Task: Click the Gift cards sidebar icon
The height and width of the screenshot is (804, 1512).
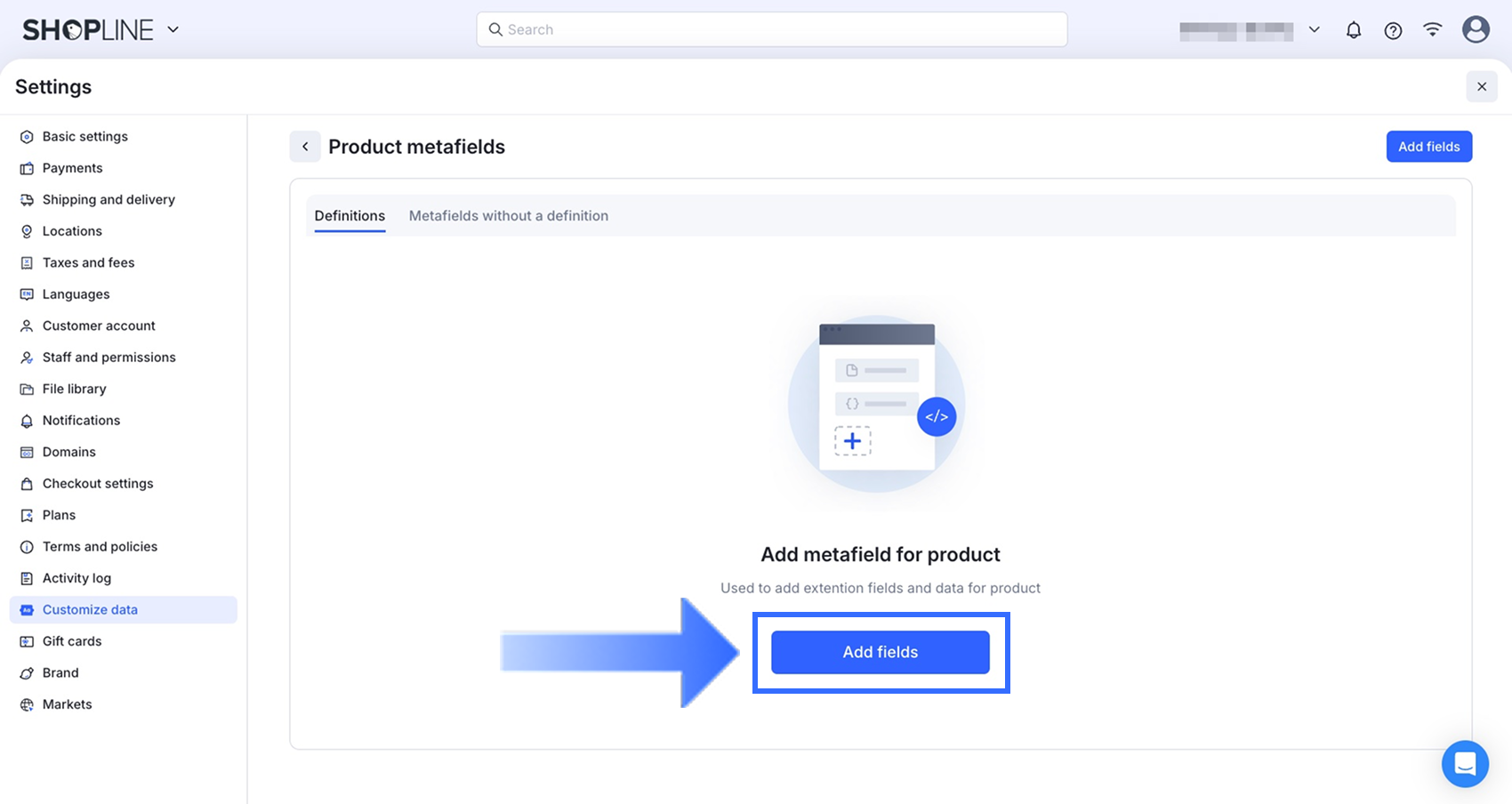Action: [27, 641]
